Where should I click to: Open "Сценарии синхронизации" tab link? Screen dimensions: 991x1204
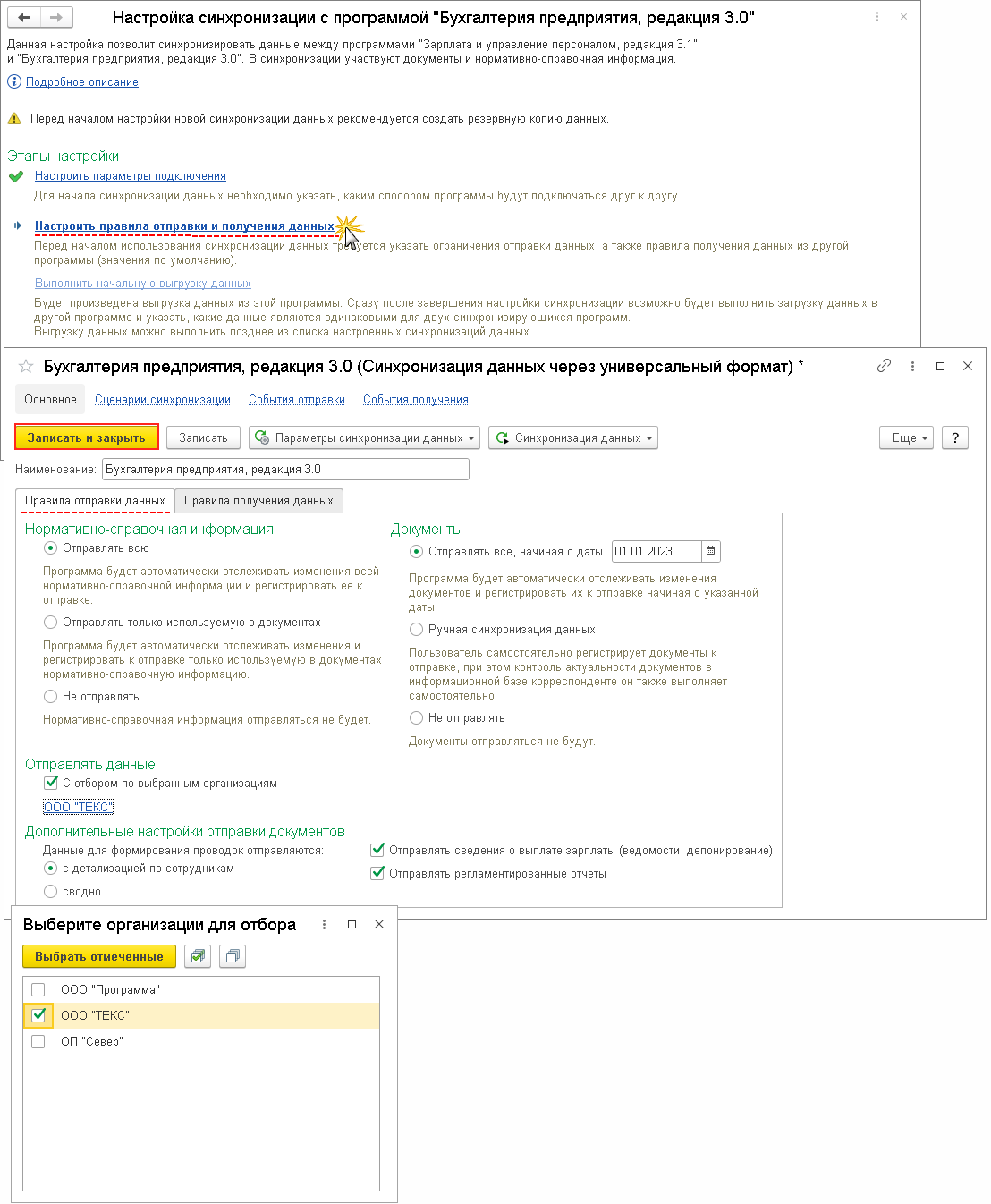pyautogui.click(x=163, y=400)
